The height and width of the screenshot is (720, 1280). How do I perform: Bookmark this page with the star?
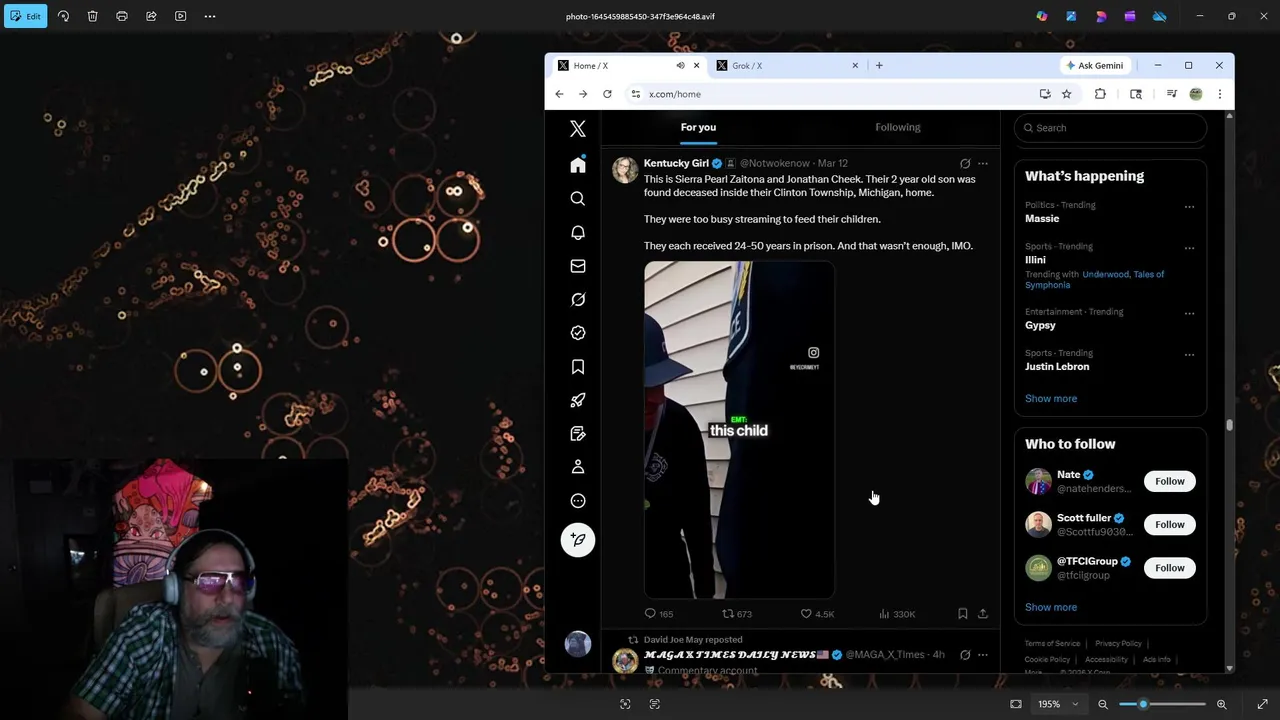click(1067, 94)
